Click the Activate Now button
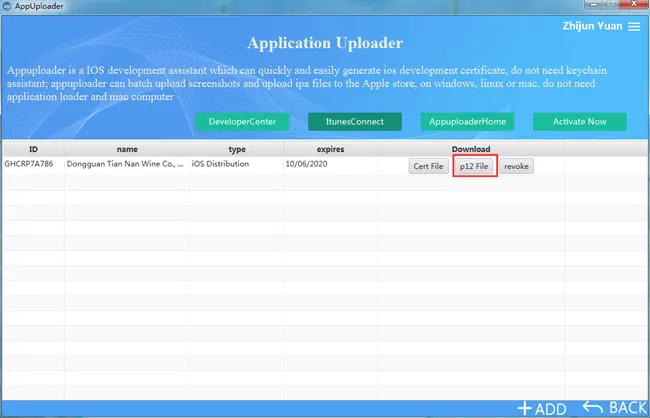This screenshot has height=418, width=650. (580, 122)
